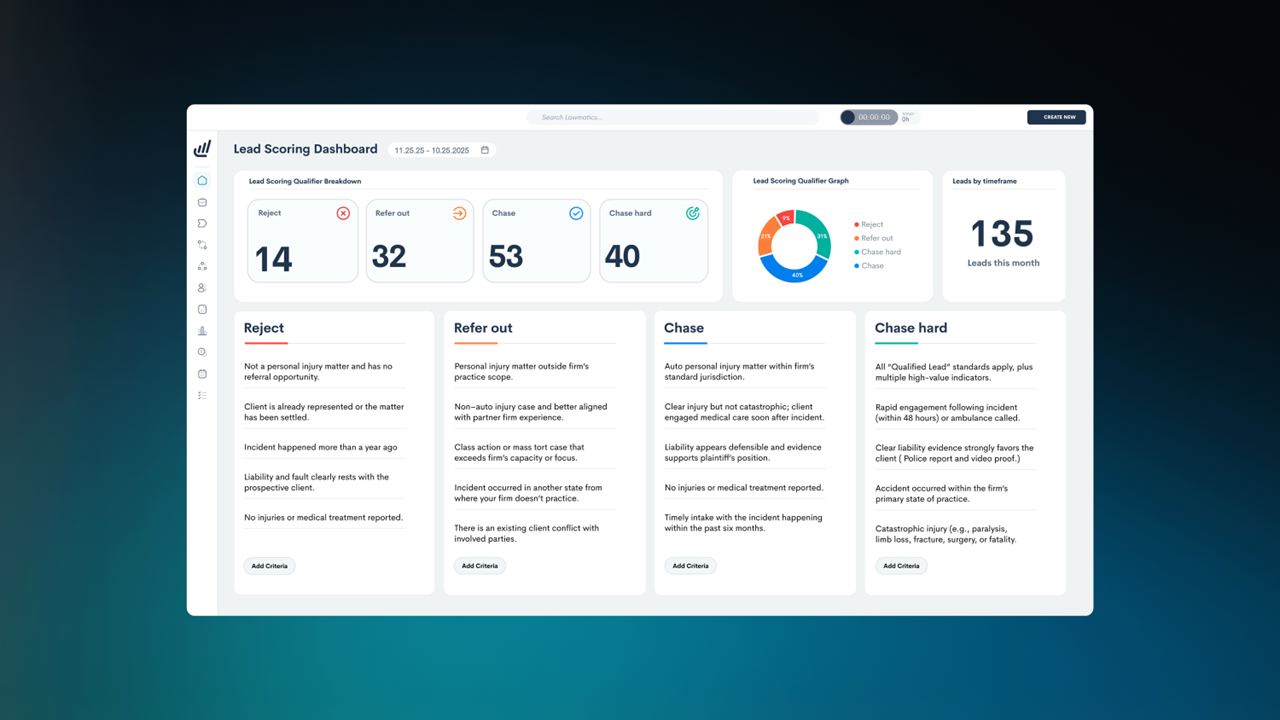The image size is (1280, 720).
Task: Select the Chase hard summary card showing 40
Action: click(654, 241)
